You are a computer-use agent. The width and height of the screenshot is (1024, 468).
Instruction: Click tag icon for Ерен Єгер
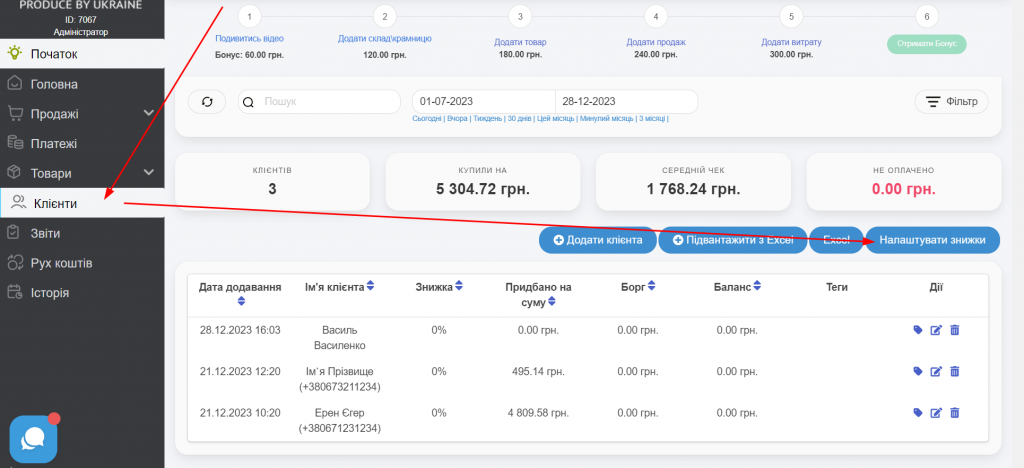click(x=918, y=413)
